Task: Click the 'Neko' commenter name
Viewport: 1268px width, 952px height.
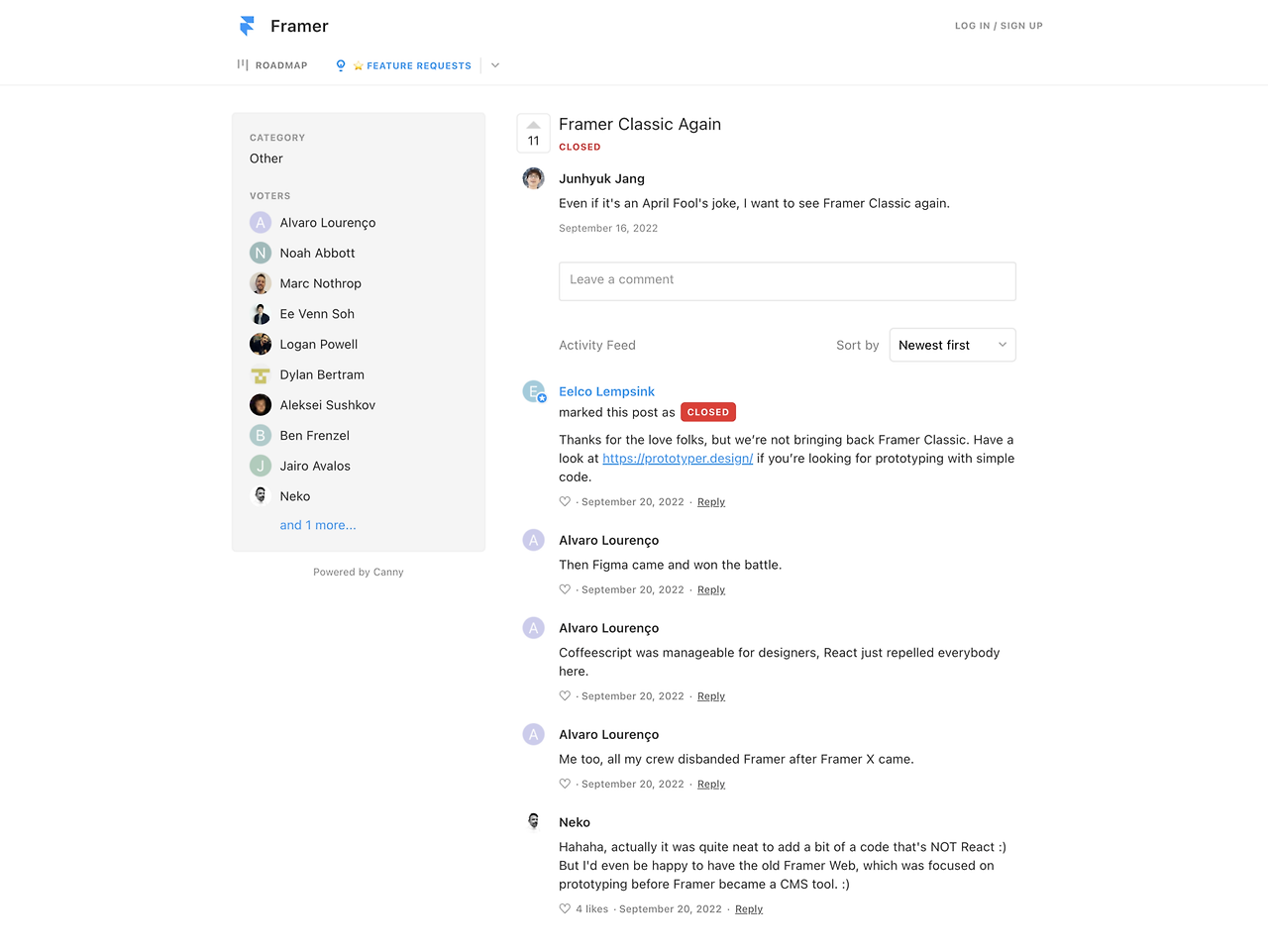Action: (575, 822)
